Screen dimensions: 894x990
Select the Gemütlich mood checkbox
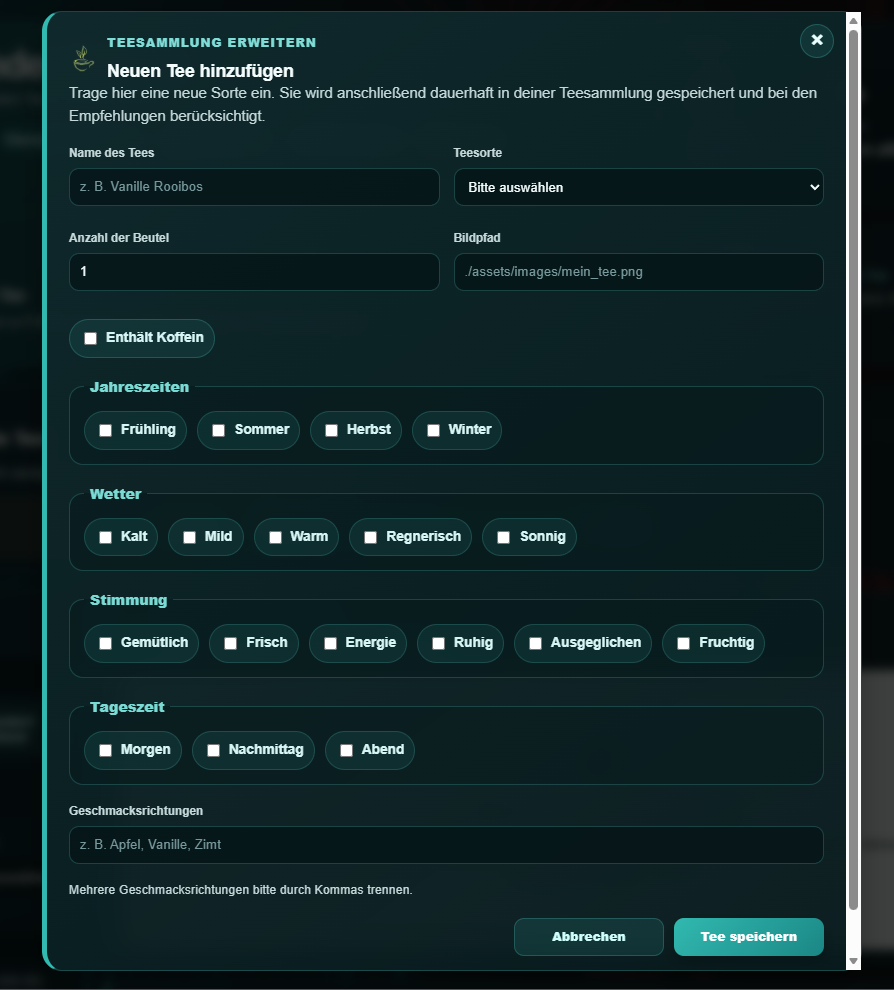coord(105,643)
